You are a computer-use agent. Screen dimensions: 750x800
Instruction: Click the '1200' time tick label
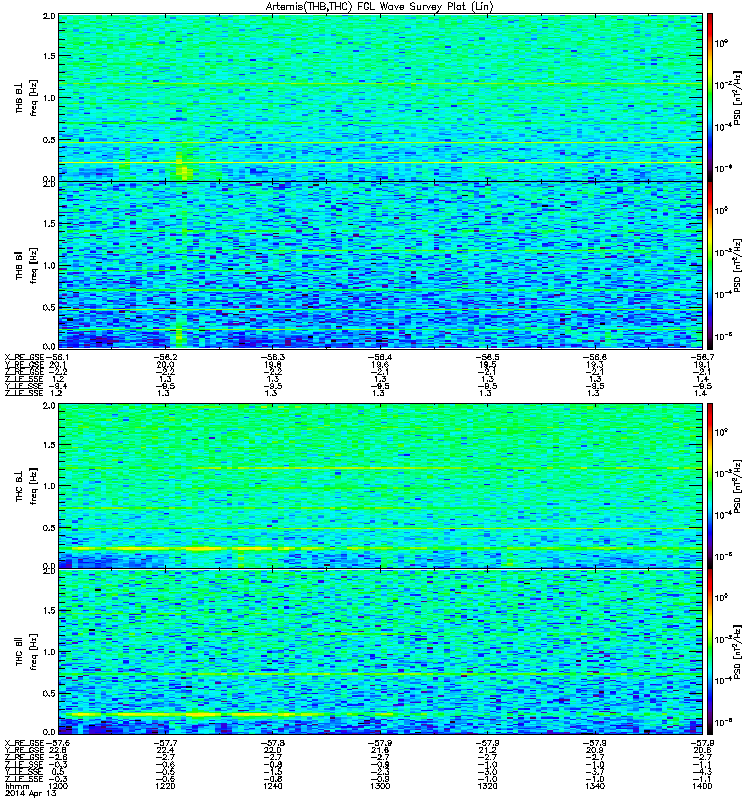(x=58, y=786)
